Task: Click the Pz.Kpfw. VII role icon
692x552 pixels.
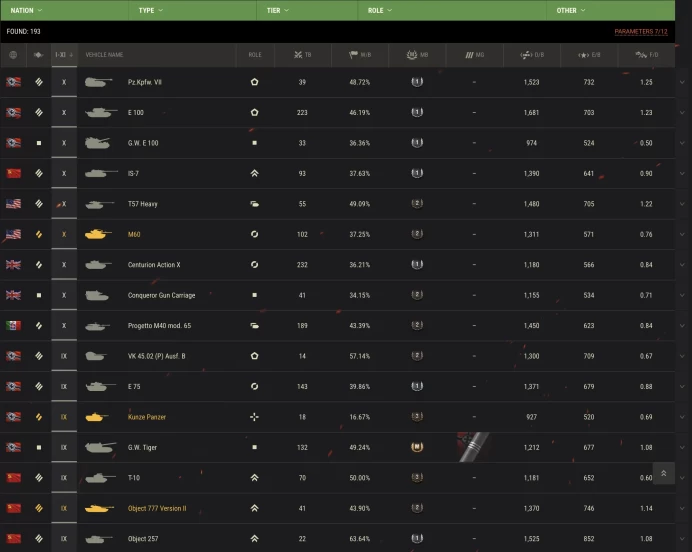Action: tap(255, 82)
